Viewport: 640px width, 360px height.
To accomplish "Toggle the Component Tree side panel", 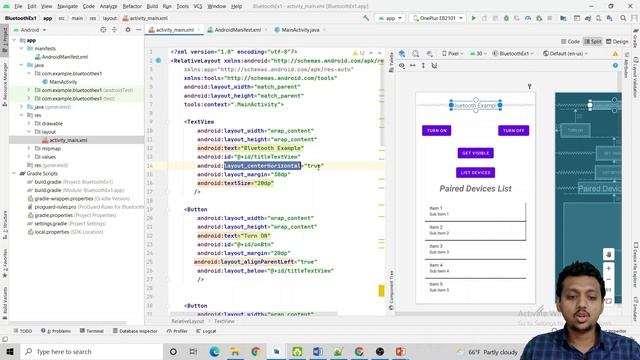I will coord(391,290).
